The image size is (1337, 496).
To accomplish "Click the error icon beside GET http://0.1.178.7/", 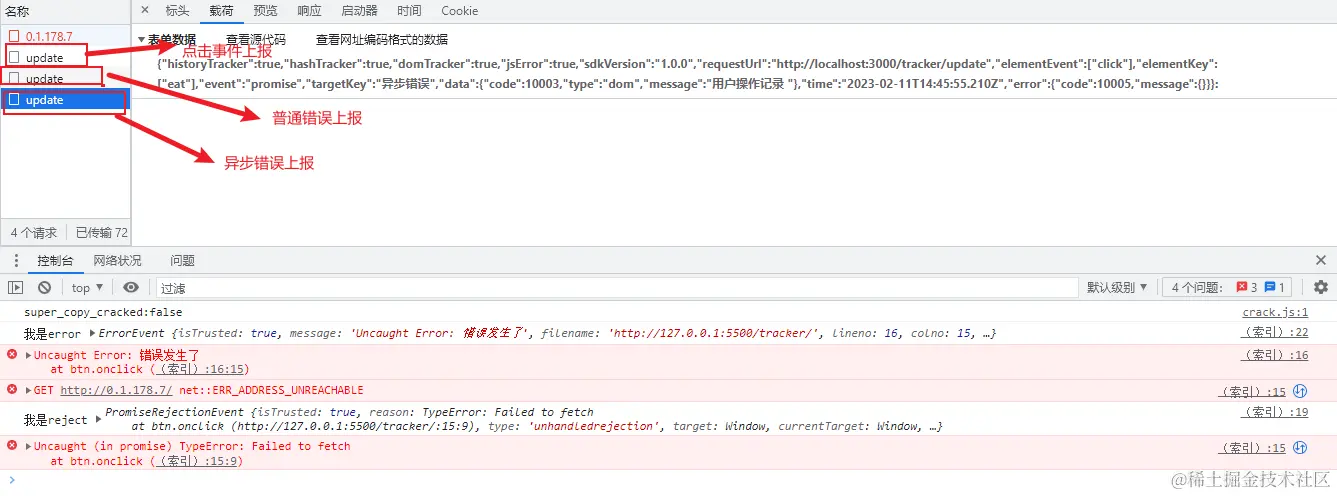I will [x=12, y=389].
